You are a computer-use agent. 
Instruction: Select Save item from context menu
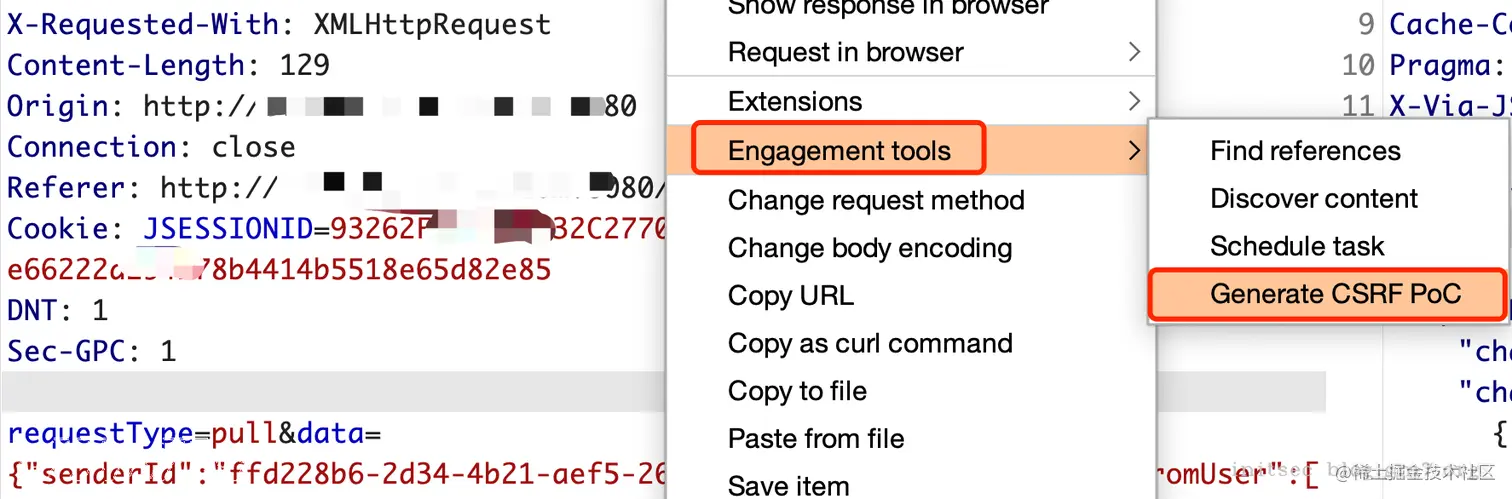tap(788, 486)
